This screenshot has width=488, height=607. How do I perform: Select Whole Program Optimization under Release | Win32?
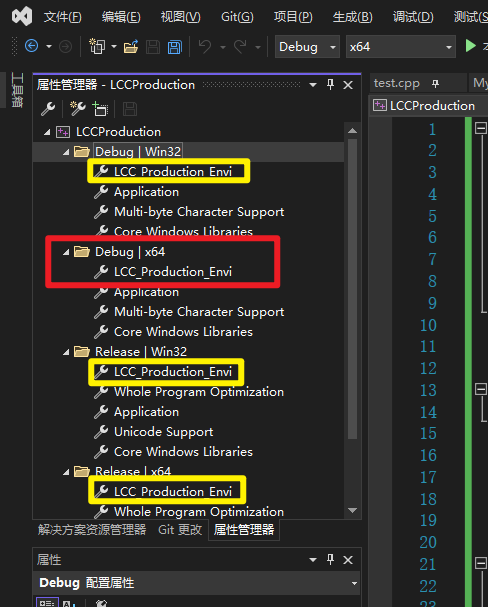pos(199,392)
